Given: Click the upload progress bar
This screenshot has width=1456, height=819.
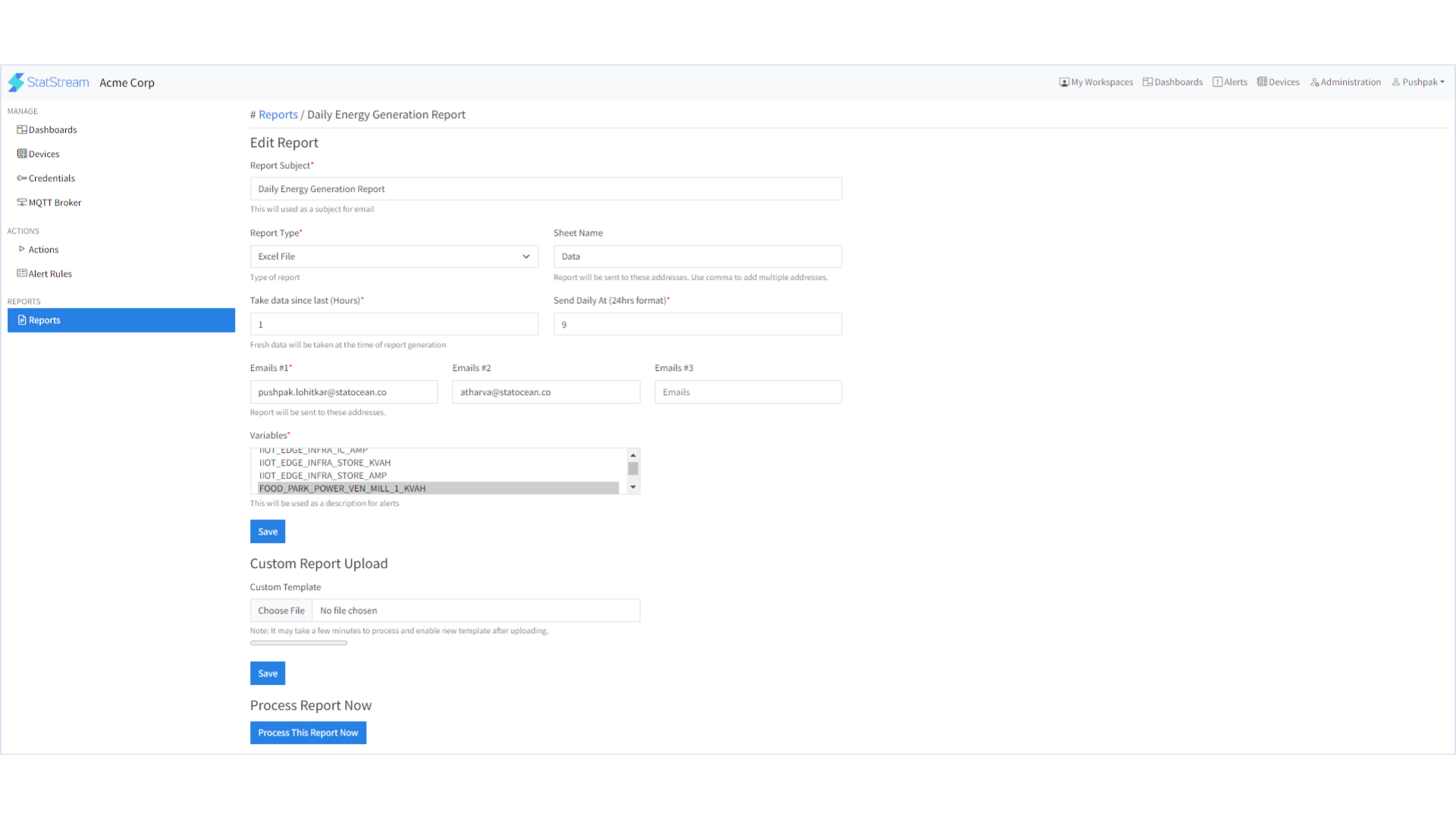Looking at the screenshot, I should (x=299, y=643).
